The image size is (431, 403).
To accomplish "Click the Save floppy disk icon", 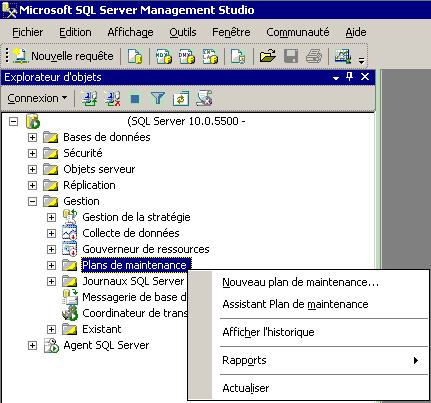I will [291, 56].
